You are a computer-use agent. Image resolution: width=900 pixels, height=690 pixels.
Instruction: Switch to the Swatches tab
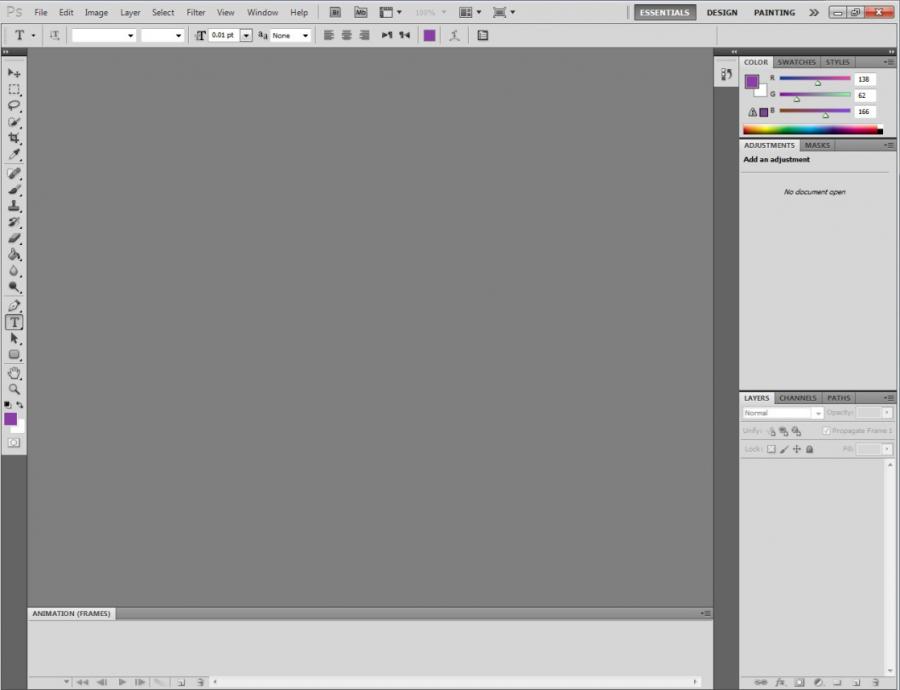[x=796, y=62]
